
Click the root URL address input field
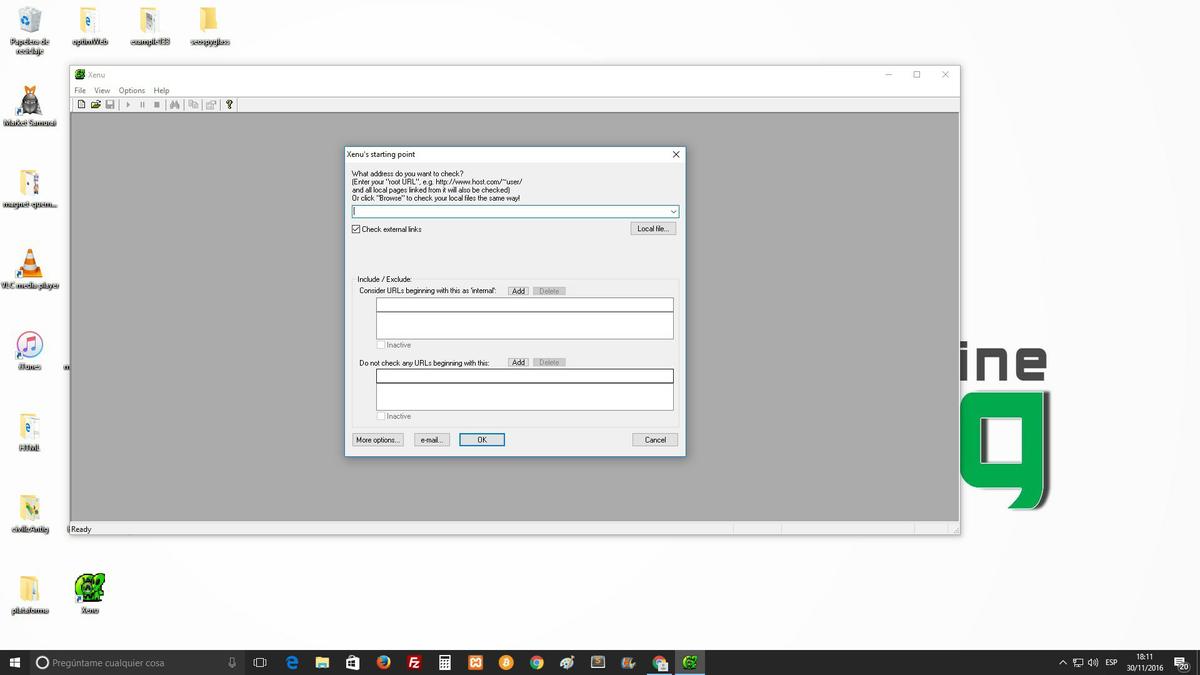click(510, 212)
